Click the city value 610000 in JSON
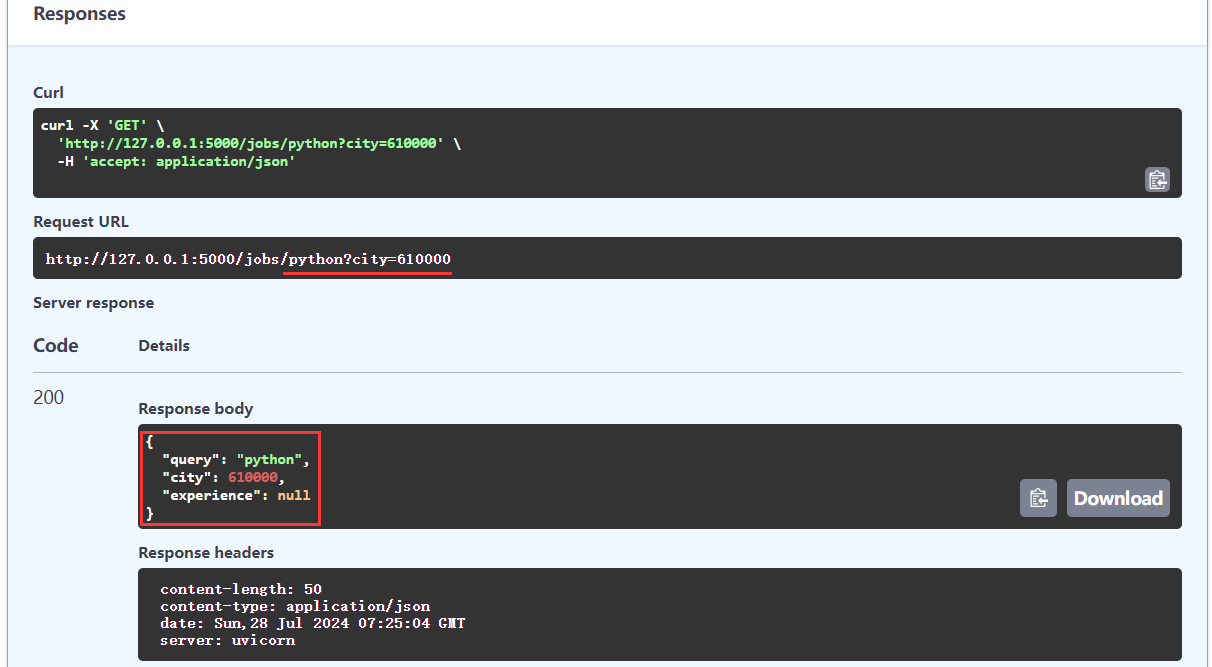 click(x=252, y=478)
